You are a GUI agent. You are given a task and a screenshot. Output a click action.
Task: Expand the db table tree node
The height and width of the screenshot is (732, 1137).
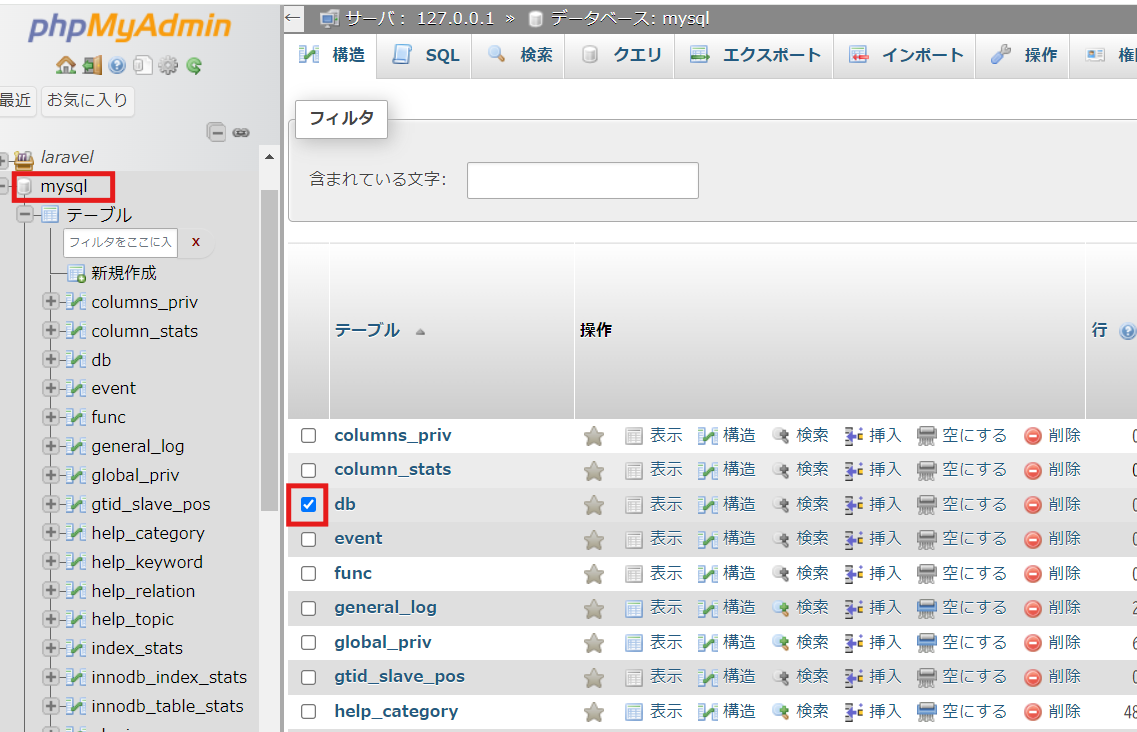[51, 359]
